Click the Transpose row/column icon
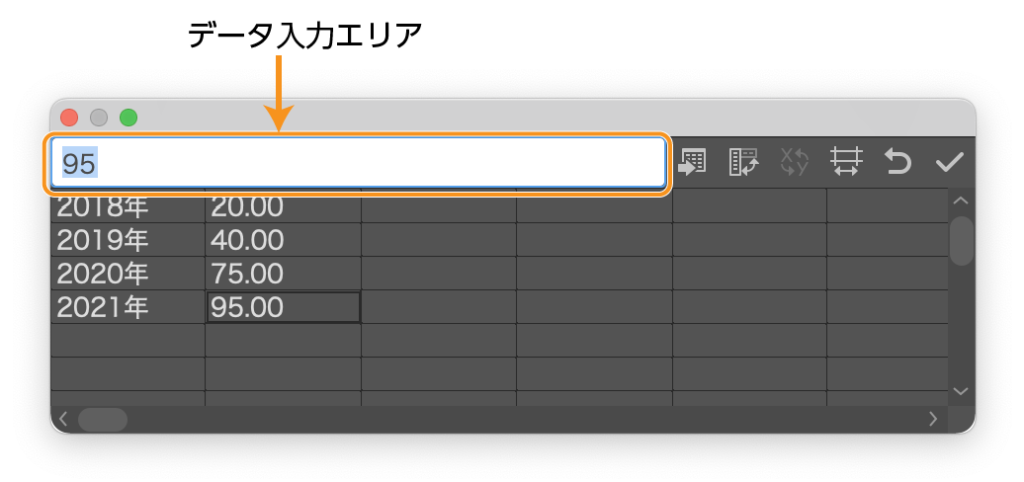Image resolution: width=1024 pixels, height=482 pixels. [744, 162]
